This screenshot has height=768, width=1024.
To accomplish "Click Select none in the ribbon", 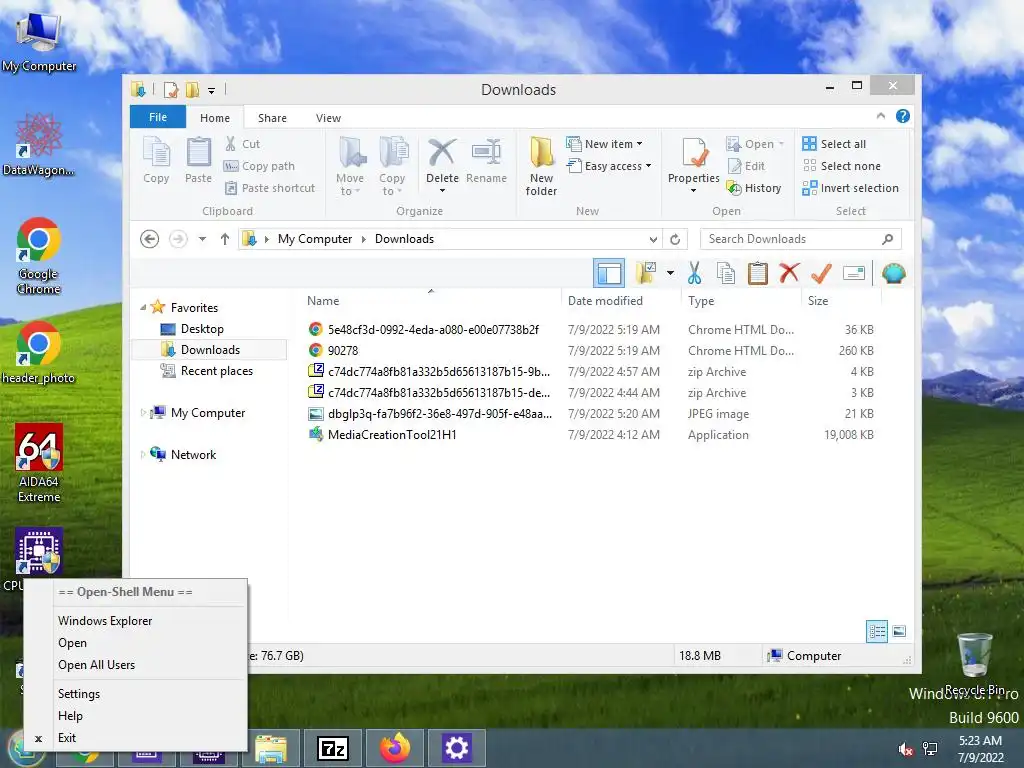I will point(841,166).
